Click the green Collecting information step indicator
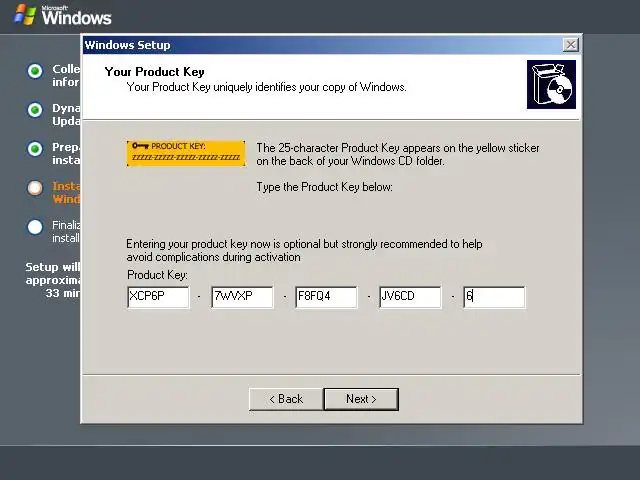 coord(35,71)
